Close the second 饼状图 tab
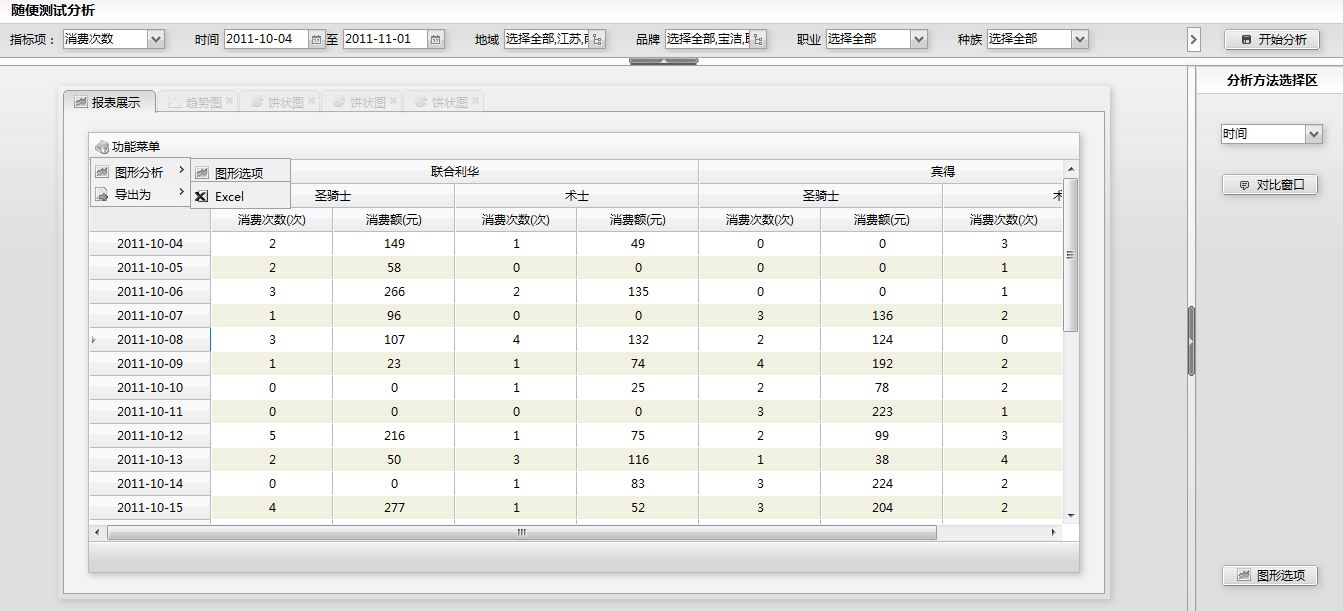The height and width of the screenshot is (611, 1343). 393,101
